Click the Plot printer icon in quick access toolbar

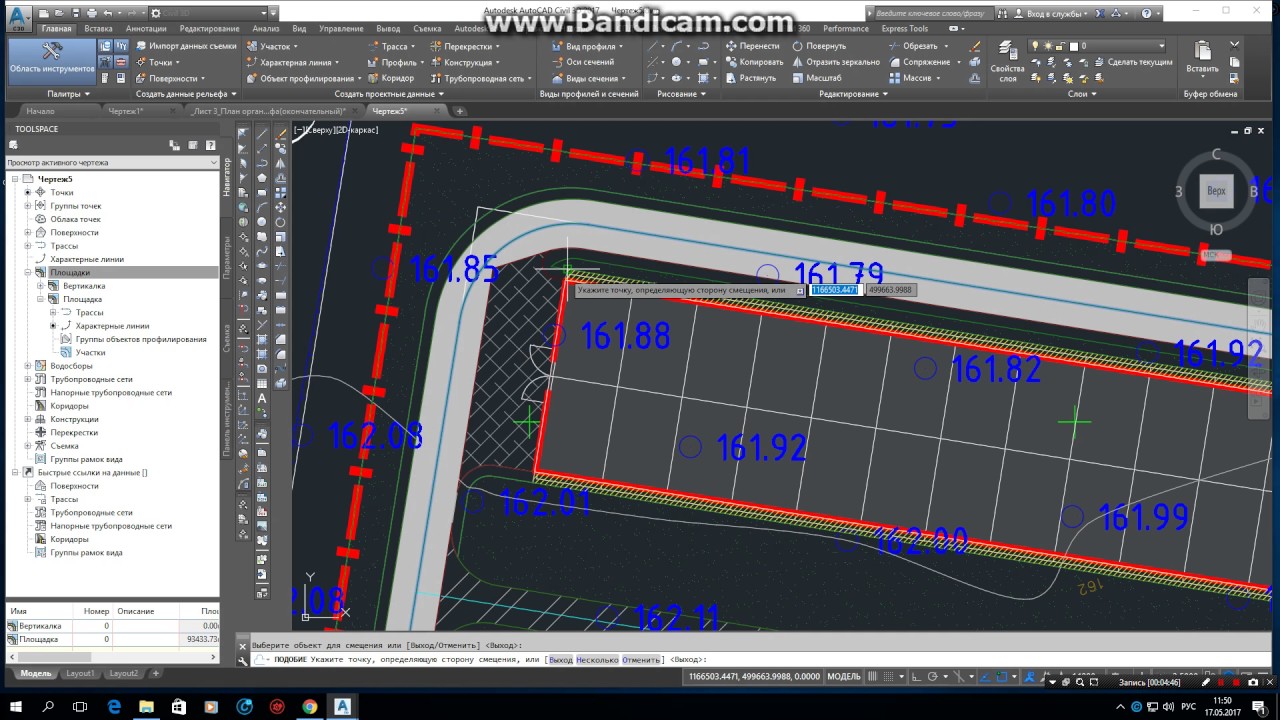tap(92, 13)
